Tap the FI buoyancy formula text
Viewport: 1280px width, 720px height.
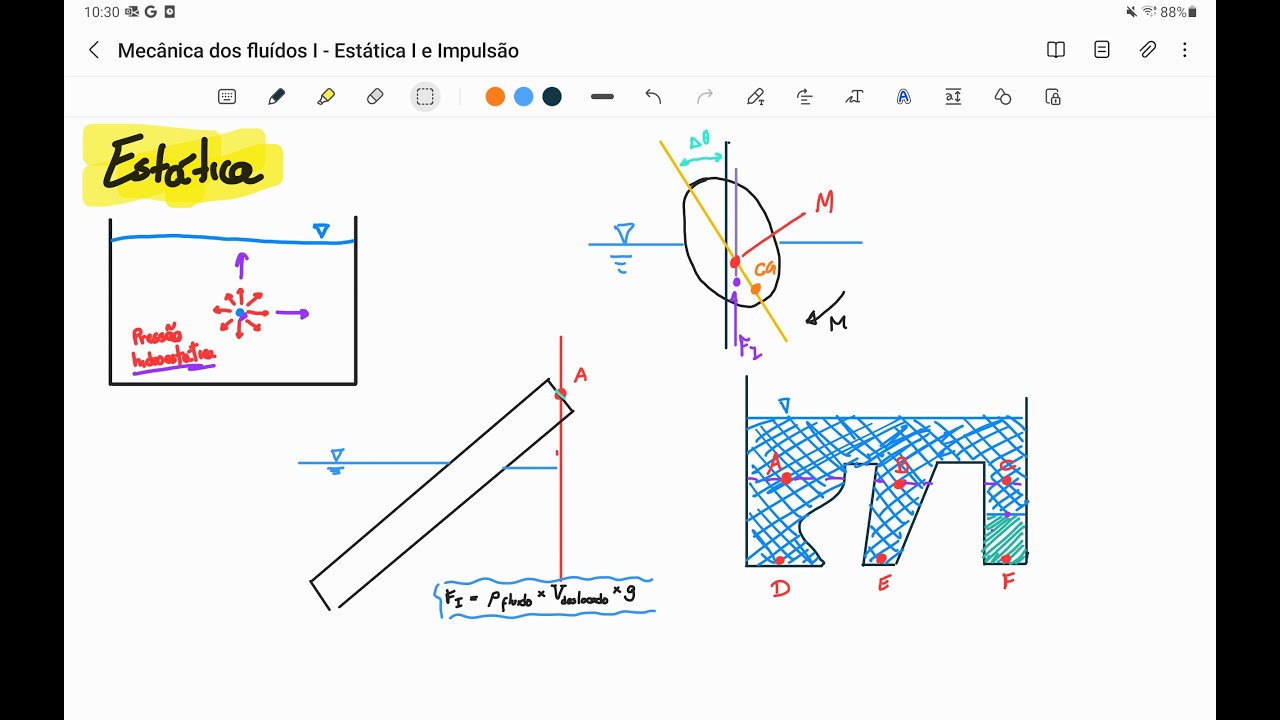[x=541, y=597]
